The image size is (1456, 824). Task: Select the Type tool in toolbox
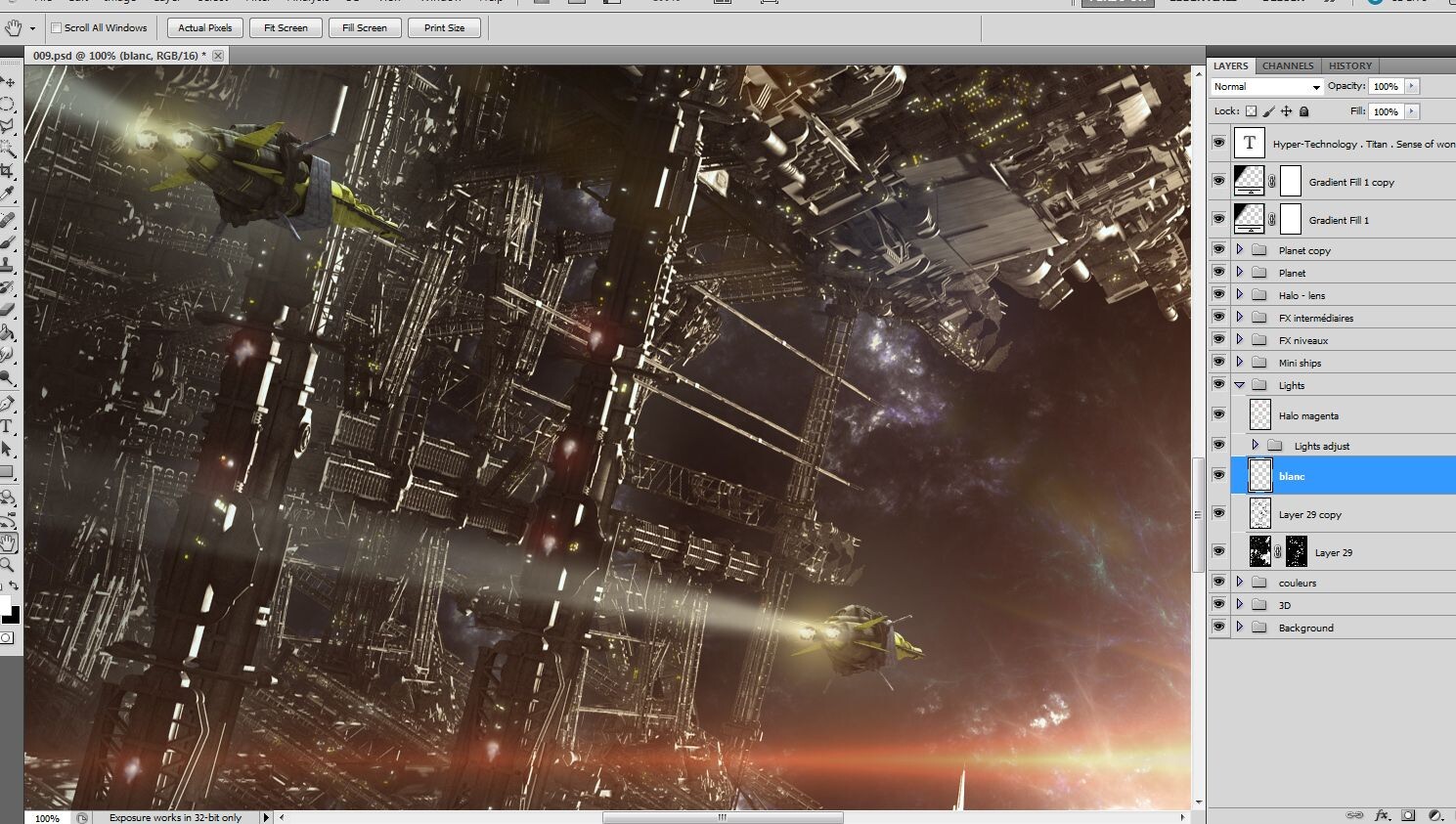[x=8, y=426]
